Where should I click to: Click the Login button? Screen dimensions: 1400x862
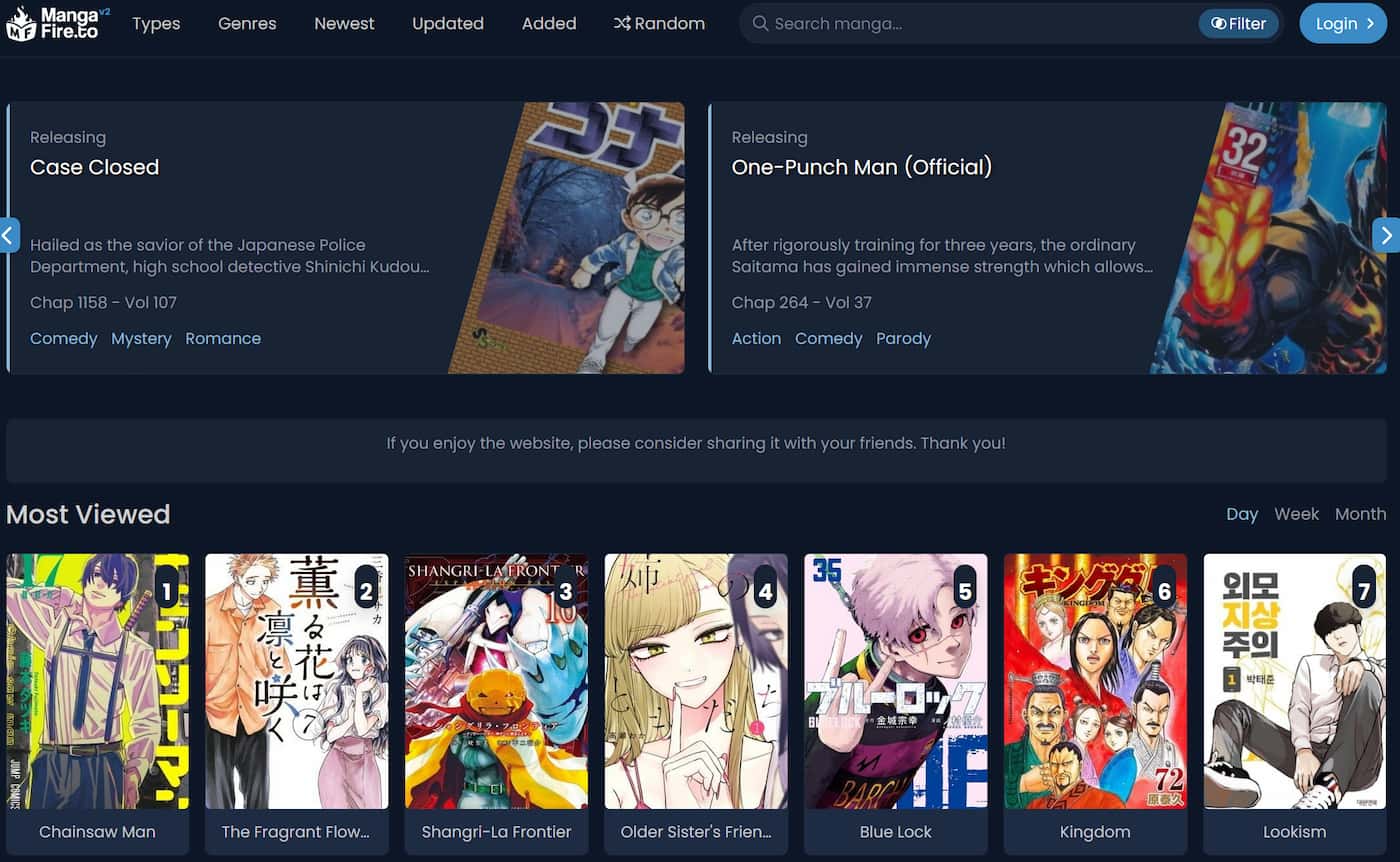pos(1344,23)
